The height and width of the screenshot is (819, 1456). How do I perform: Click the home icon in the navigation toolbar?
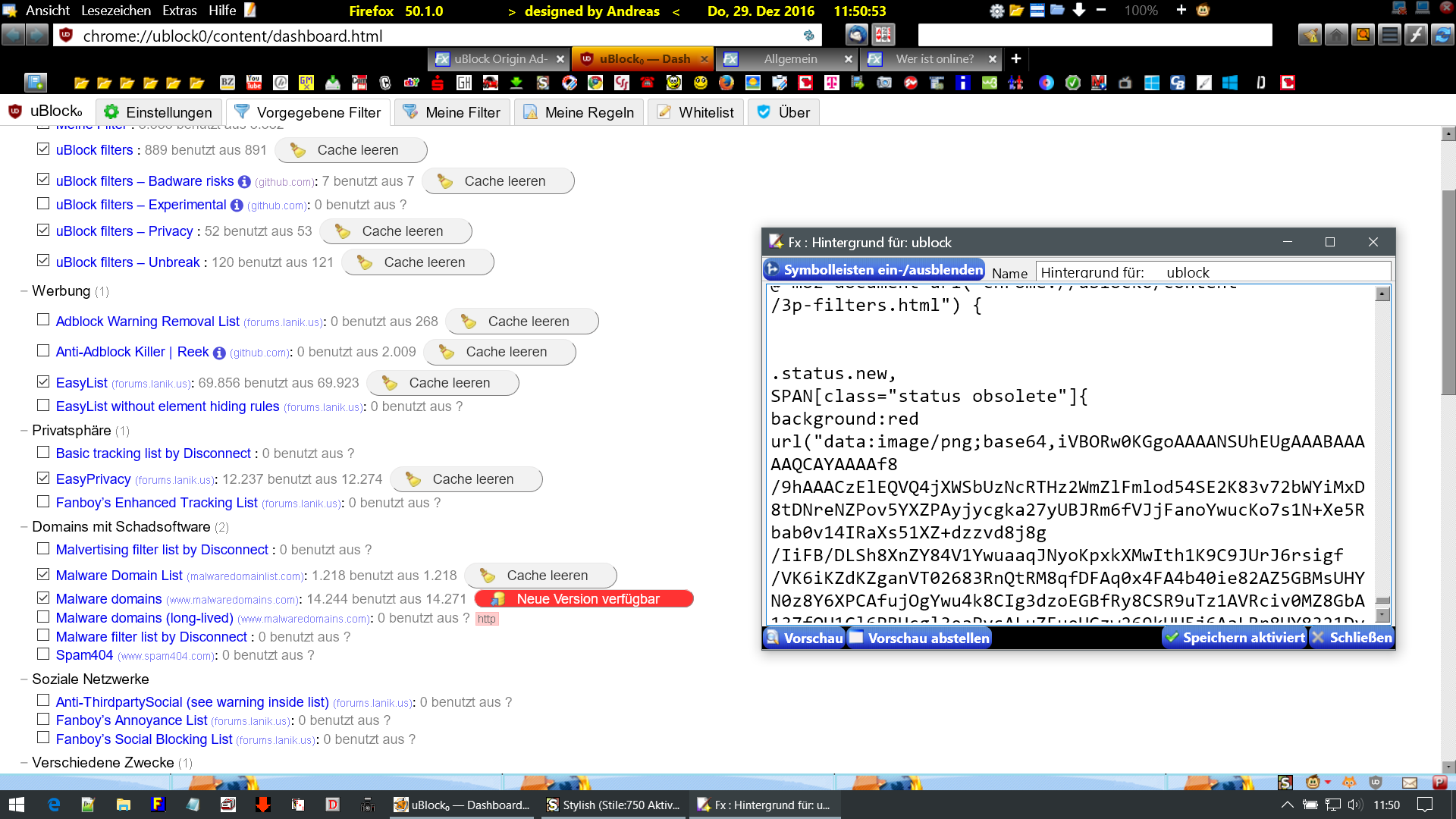pos(1336,35)
